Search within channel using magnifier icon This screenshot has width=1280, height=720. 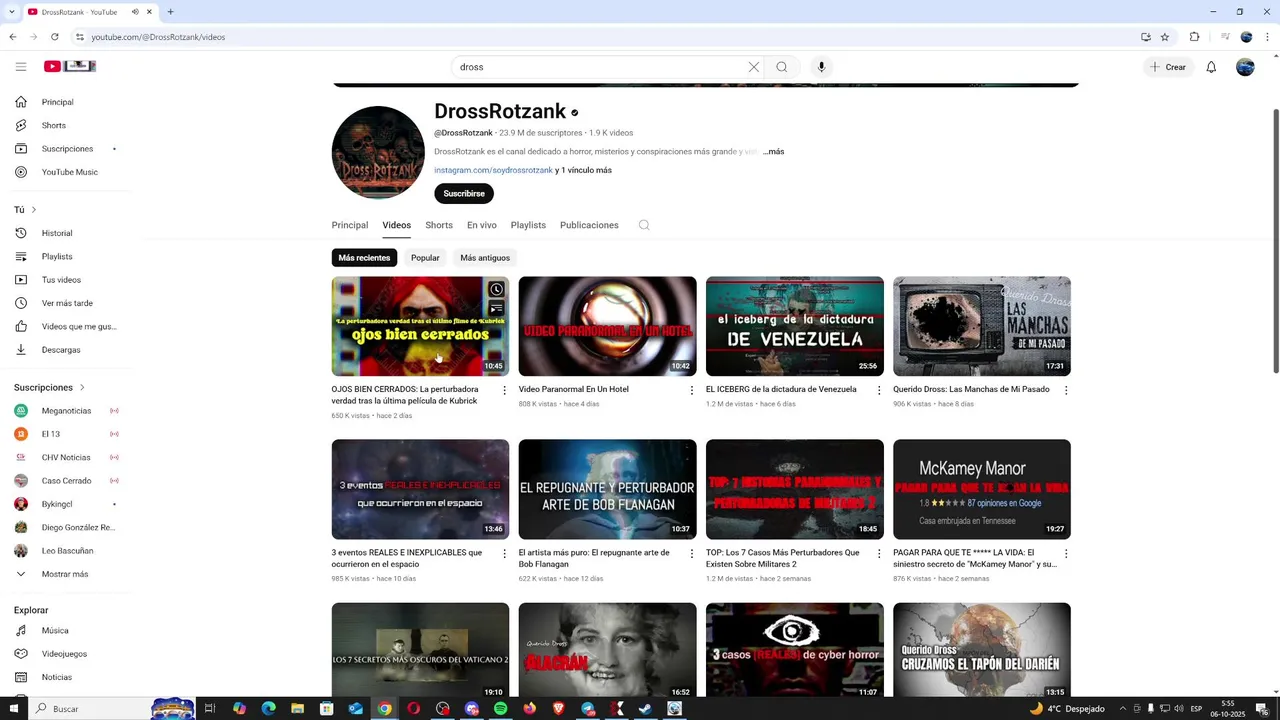click(644, 225)
